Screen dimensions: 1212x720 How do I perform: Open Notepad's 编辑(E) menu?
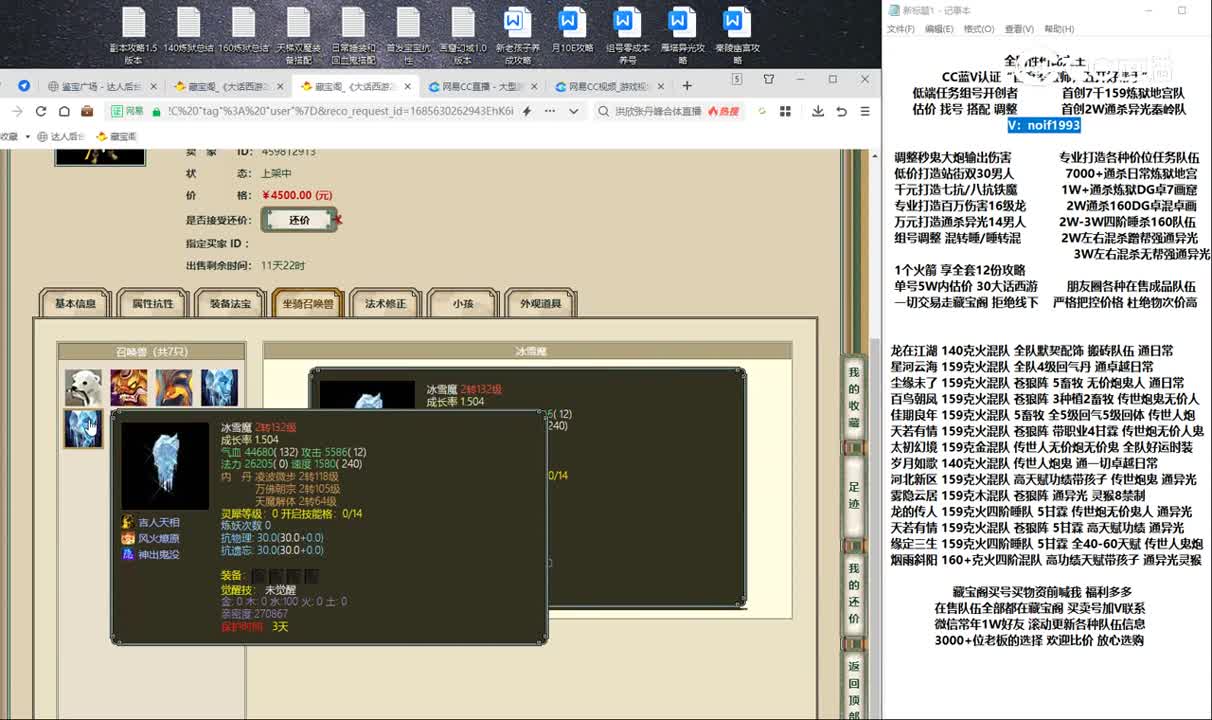point(938,29)
